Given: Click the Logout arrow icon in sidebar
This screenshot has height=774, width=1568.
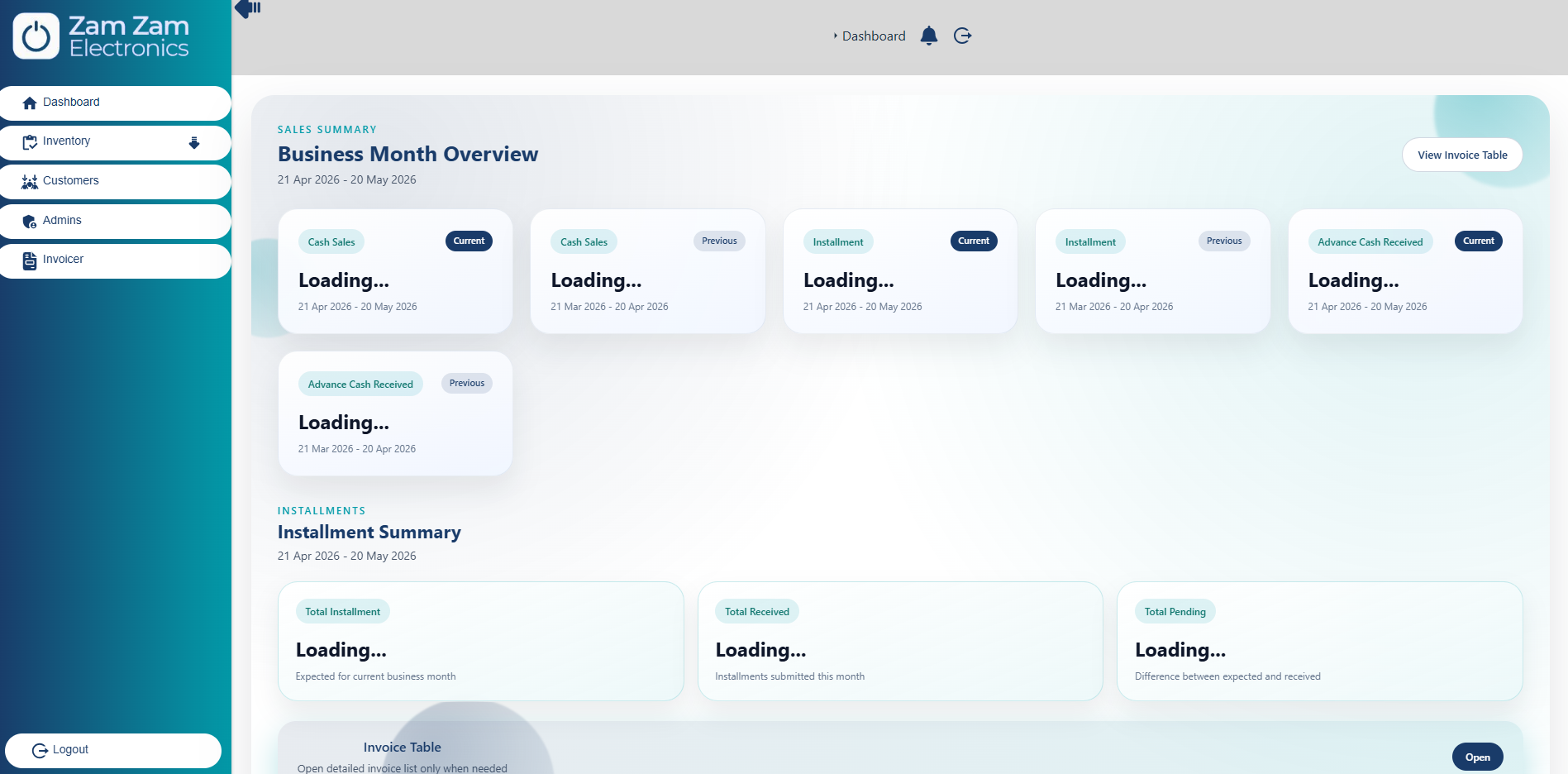Looking at the screenshot, I should 40,750.
